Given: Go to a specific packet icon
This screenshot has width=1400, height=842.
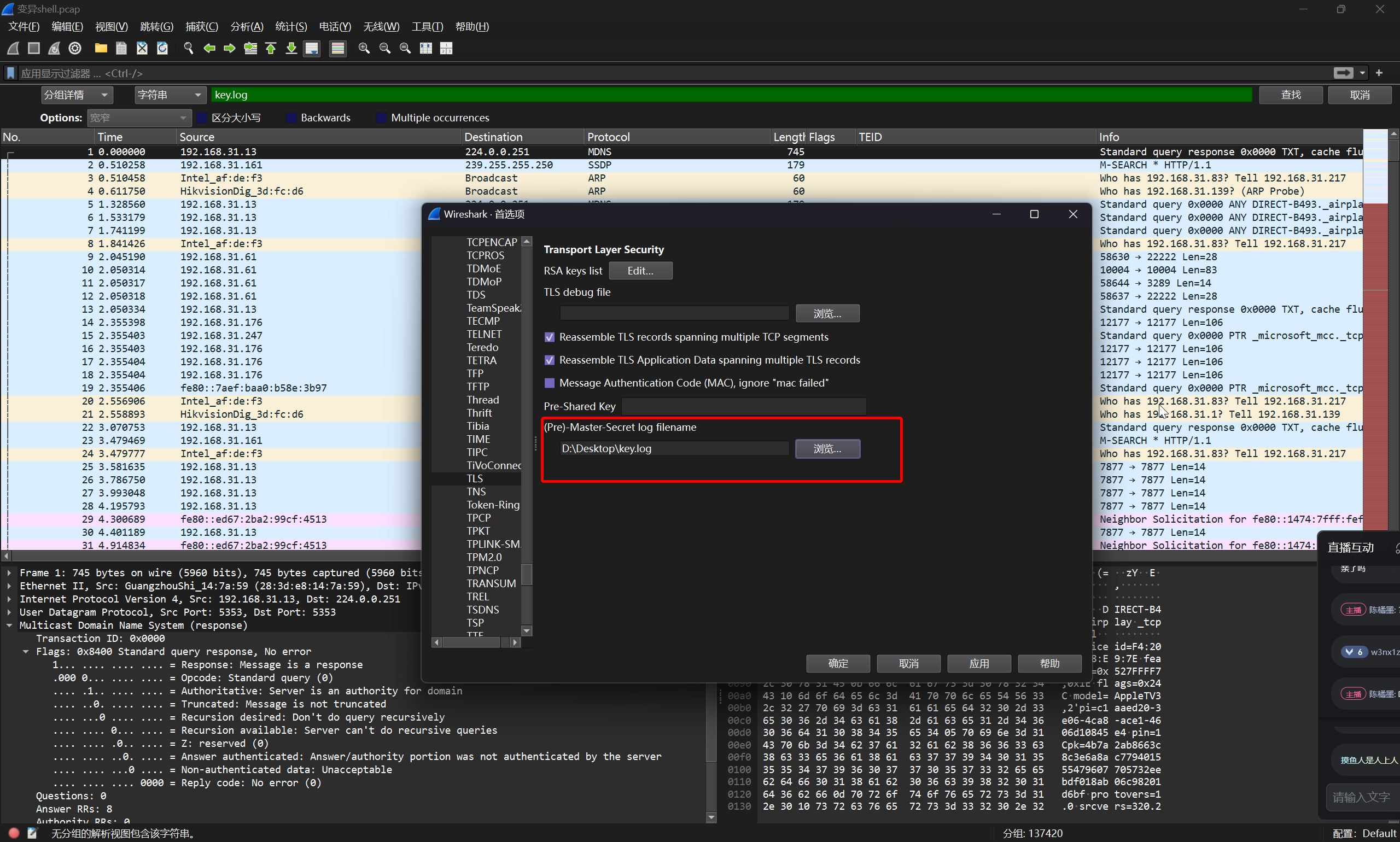Looking at the screenshot, I should click(x=250, y=48).
